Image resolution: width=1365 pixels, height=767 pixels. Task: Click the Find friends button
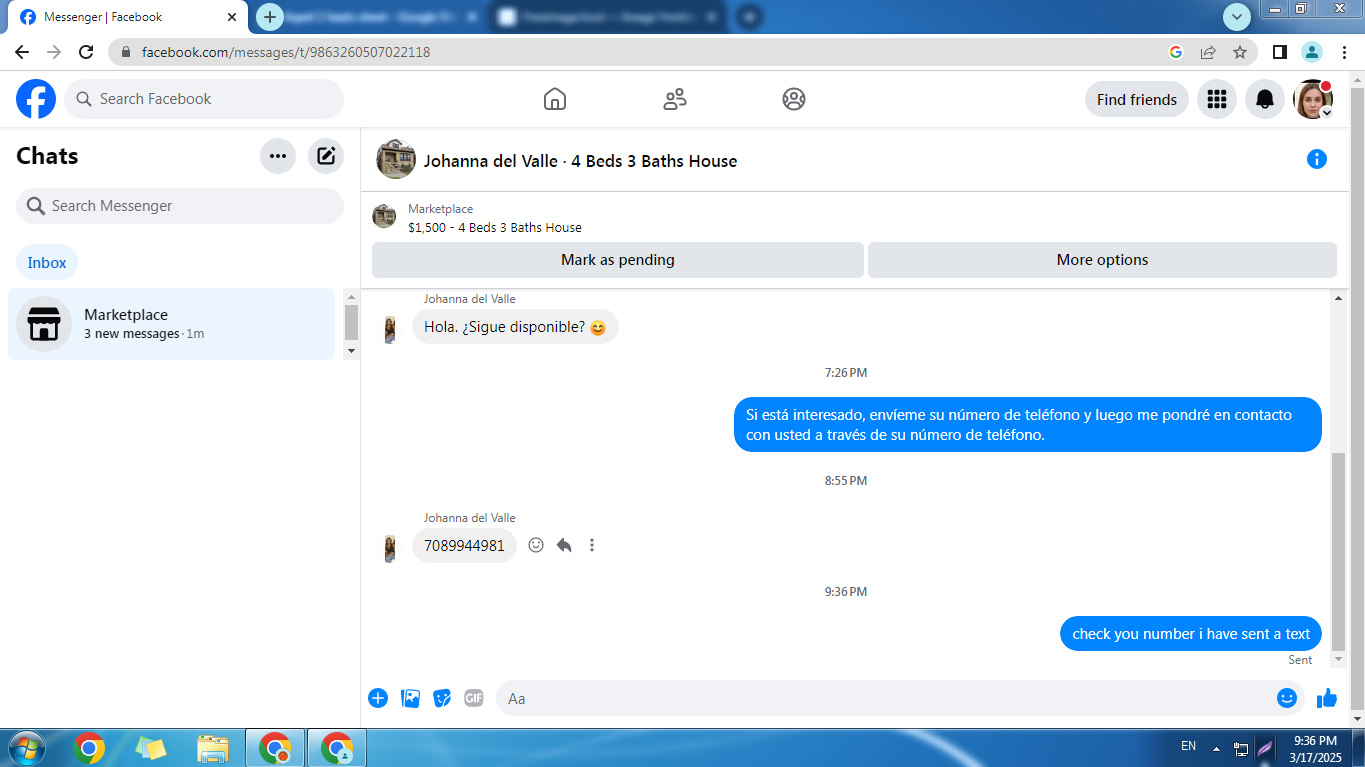tap(1137, 99)
